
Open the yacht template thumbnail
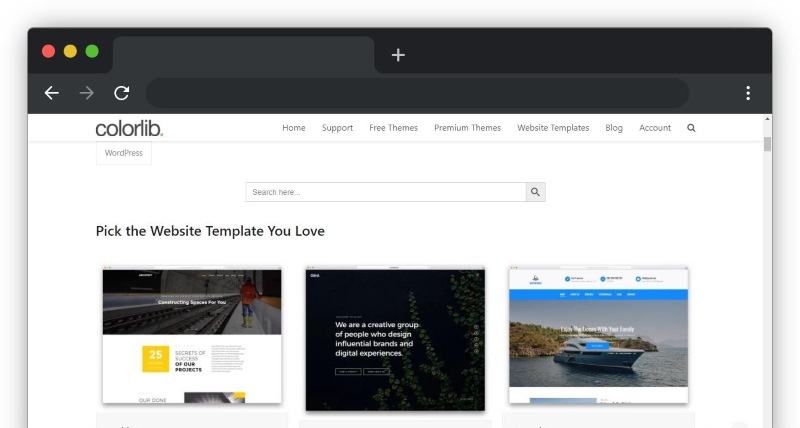pos(598,335)
